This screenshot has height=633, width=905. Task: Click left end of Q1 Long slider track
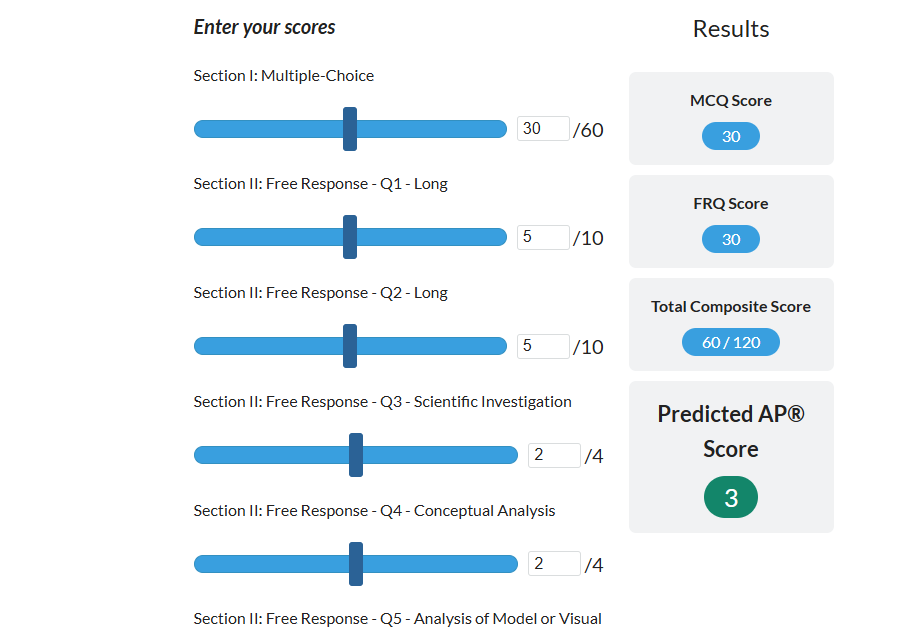pyautogui.click(x=201, y=237)
